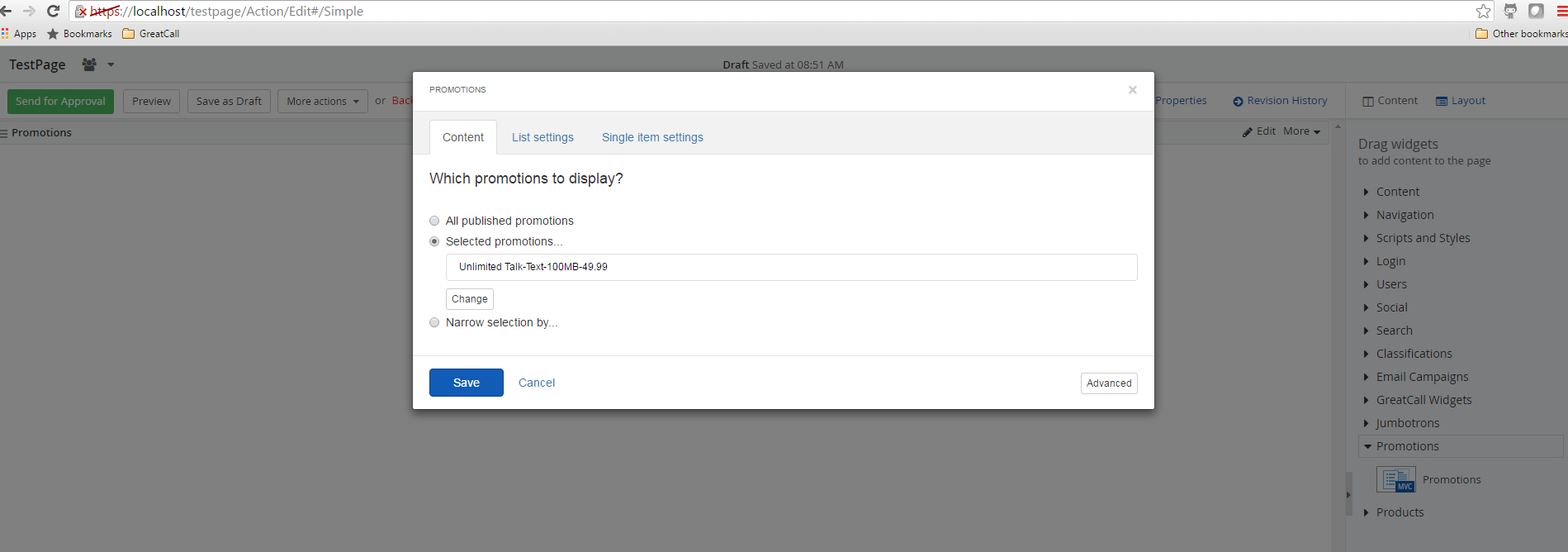
Task: Close the Promotions dialog with X
Action: click(x=1133, y=90)
